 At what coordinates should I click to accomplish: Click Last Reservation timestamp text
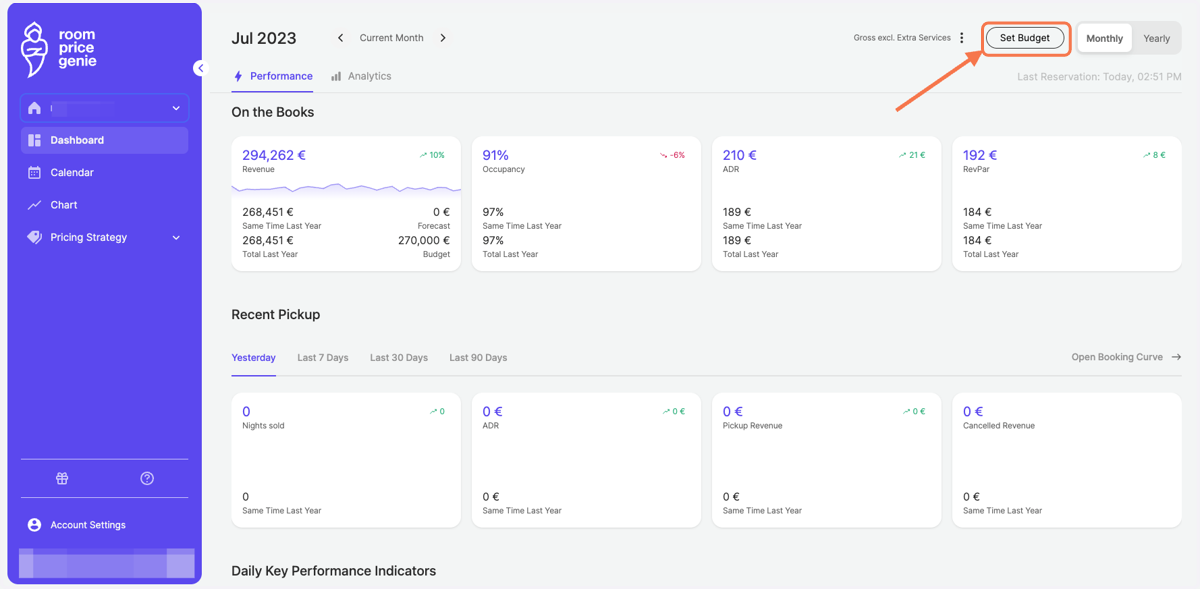[x=1099, y=77]
